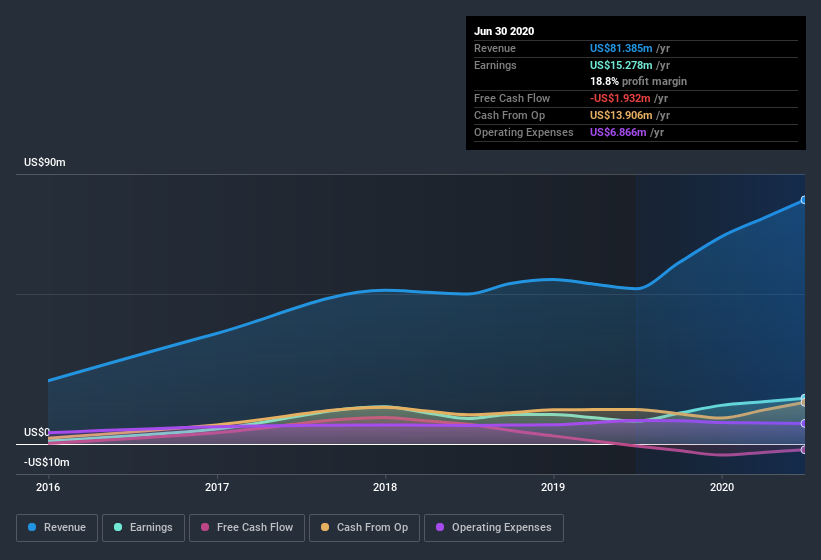
Task: Click the US$90m axis label
Action: (x=45, y=162)
